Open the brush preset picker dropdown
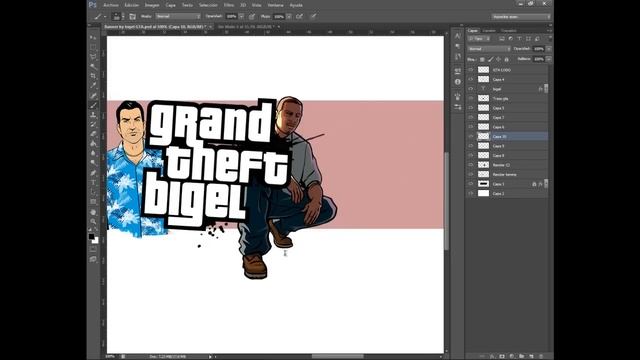 [x=123, y=16]
